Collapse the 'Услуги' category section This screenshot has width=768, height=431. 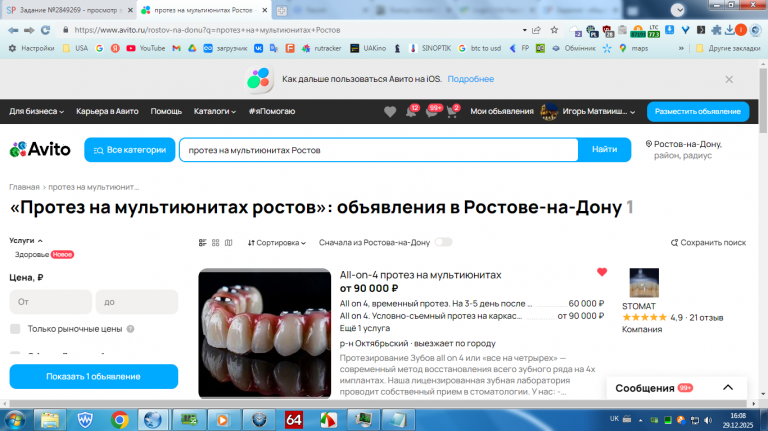[26, 240]
